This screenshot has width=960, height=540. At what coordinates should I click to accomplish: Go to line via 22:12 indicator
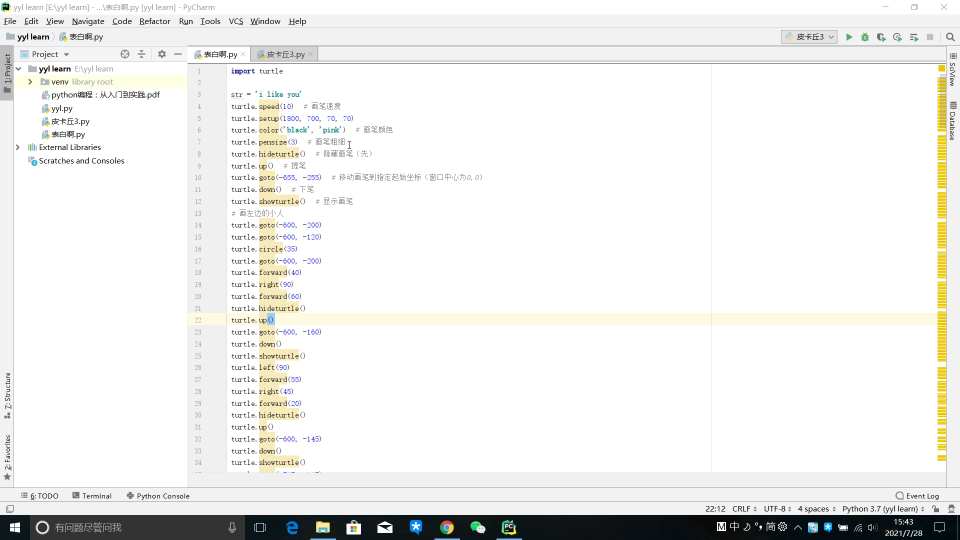[x=715, y=509]
